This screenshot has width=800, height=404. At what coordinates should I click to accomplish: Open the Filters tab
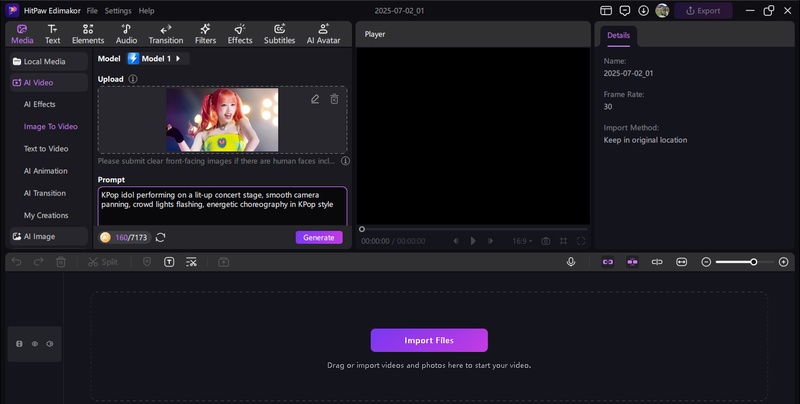click(205, 34)
